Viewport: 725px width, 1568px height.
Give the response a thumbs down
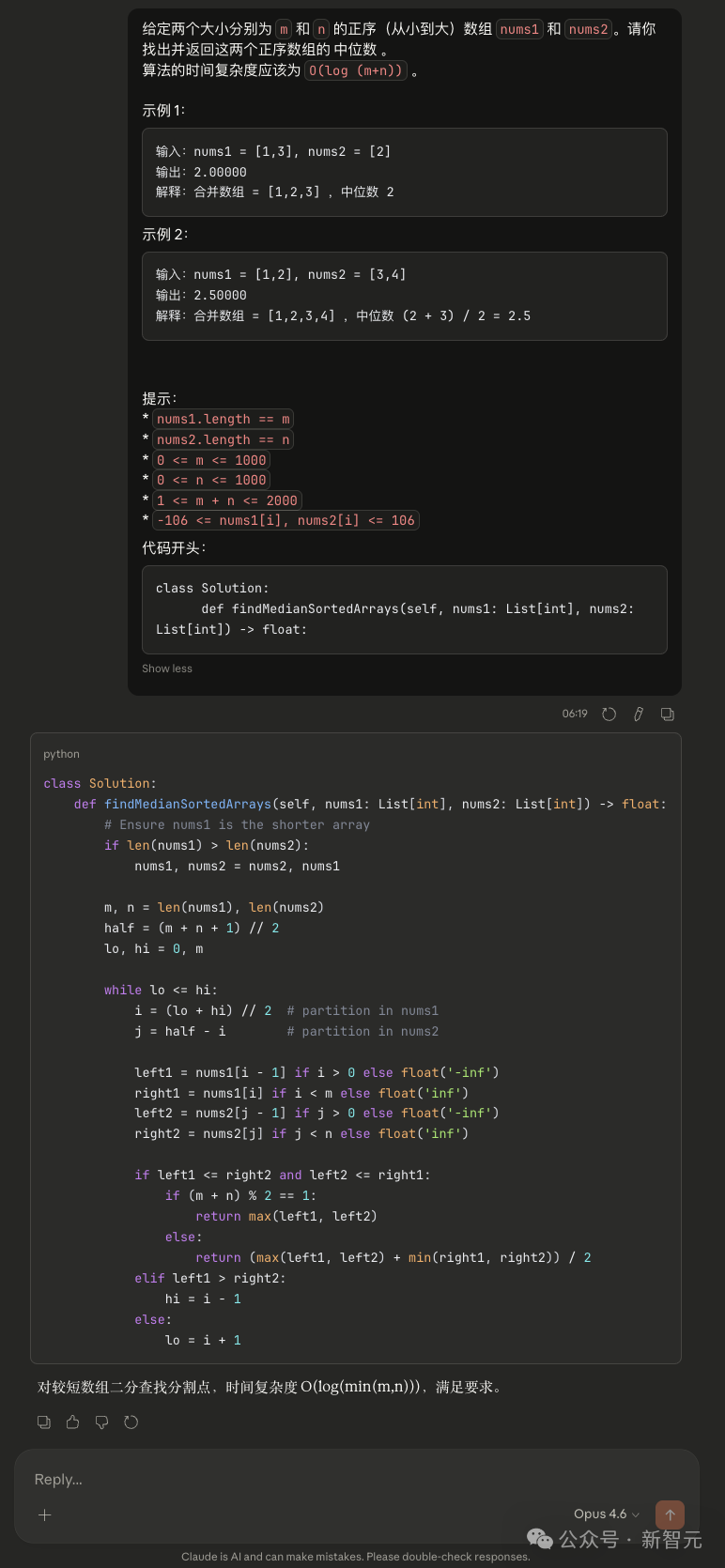pyautogui.click(x=101, y=1422)
